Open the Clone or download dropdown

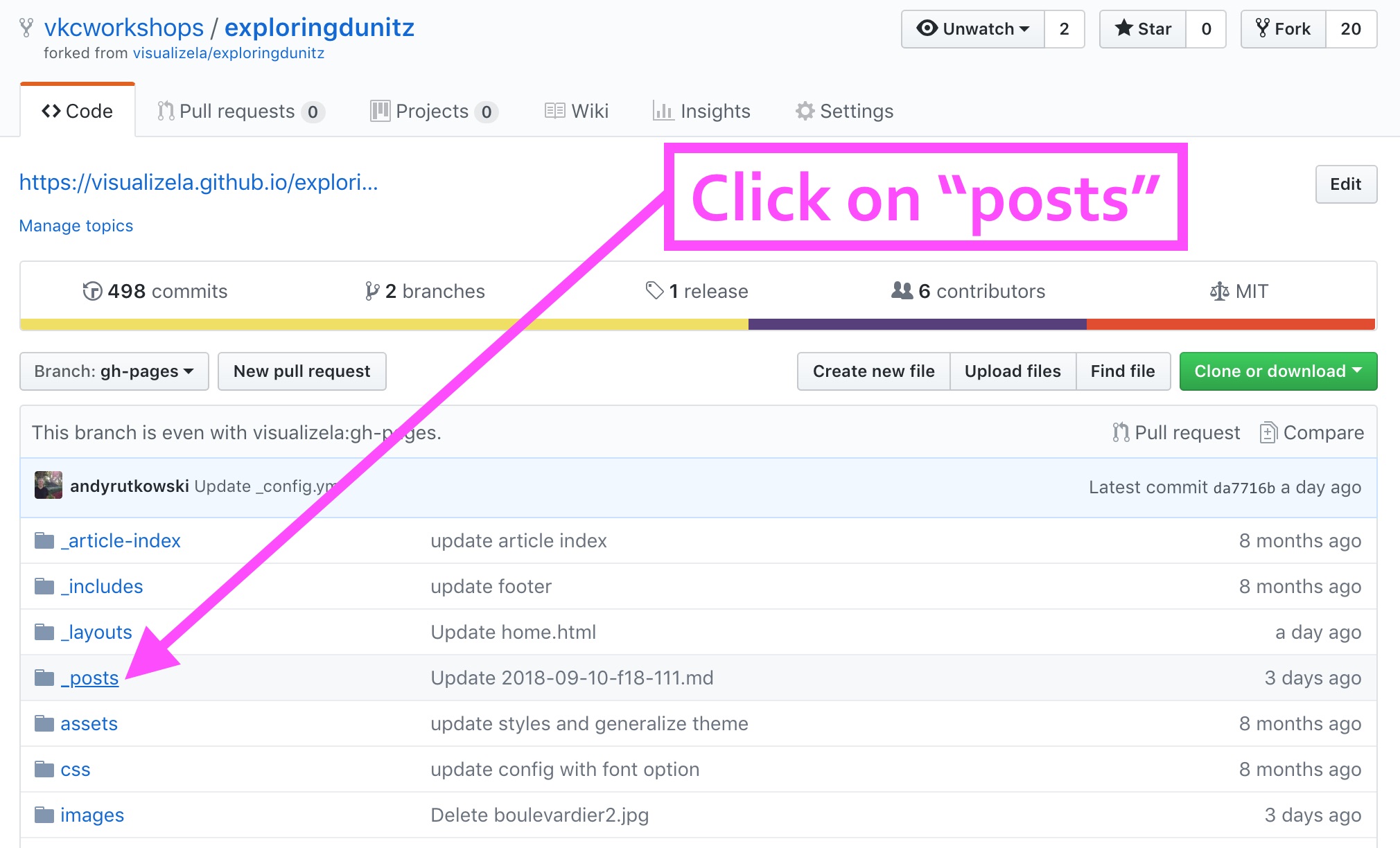pyautogui.click(x=1278, y=371)
